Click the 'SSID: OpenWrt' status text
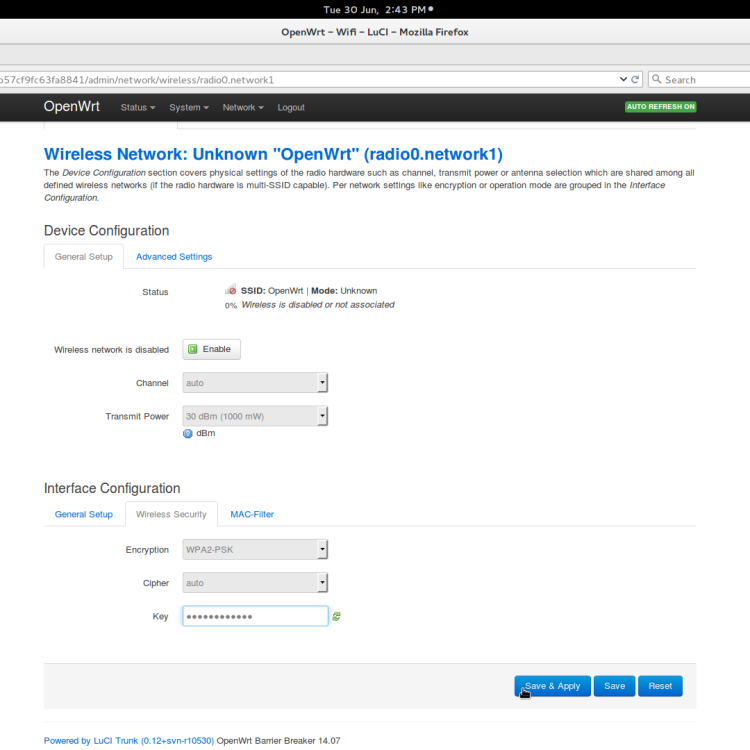This screenshot has width=750, height=750. tap(272, 291)
